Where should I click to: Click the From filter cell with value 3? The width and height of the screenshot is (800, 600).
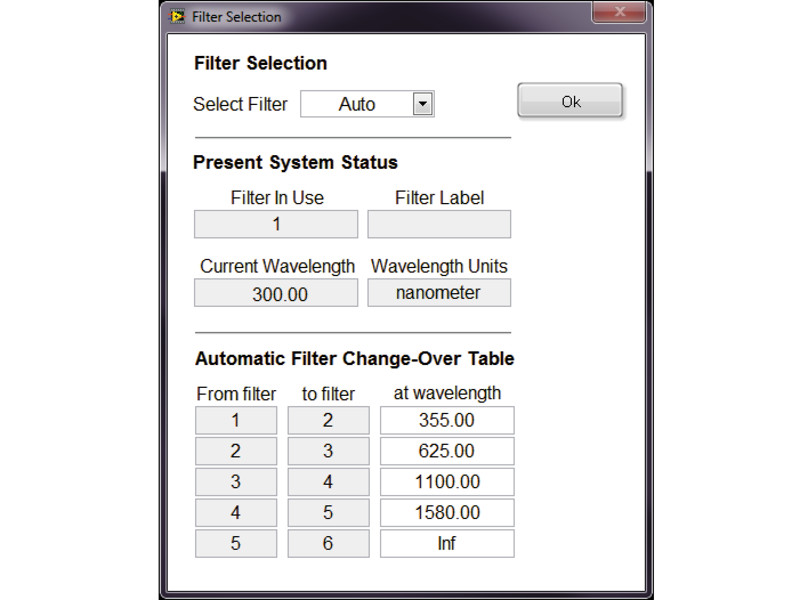coord(236,483)
